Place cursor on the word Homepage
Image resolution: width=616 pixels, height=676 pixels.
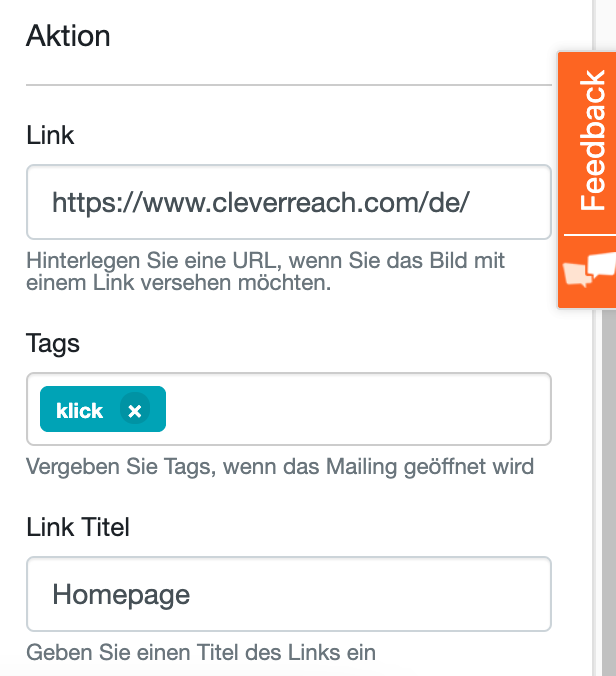point(121,595)
